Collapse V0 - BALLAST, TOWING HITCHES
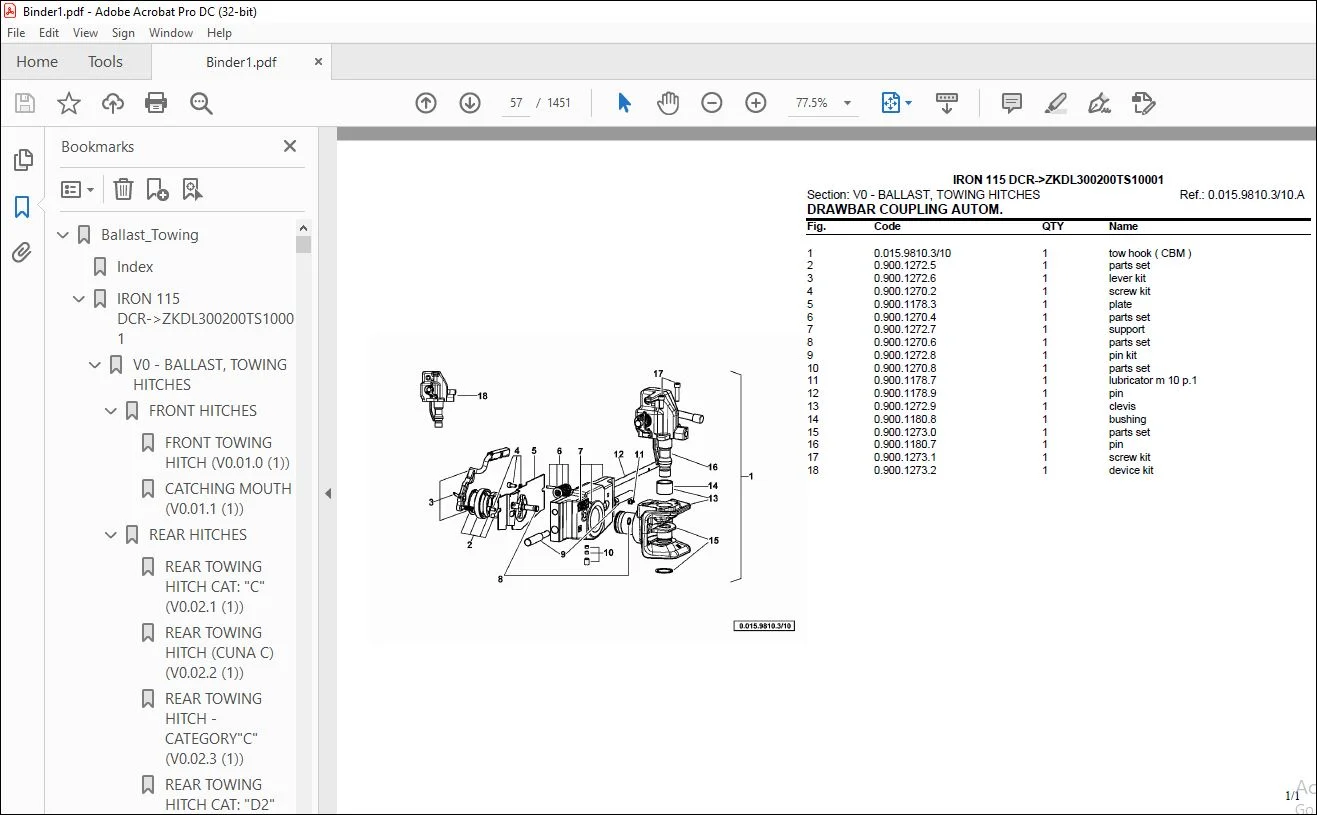Viewport: 1317px width, 815px height. [96, 365]
